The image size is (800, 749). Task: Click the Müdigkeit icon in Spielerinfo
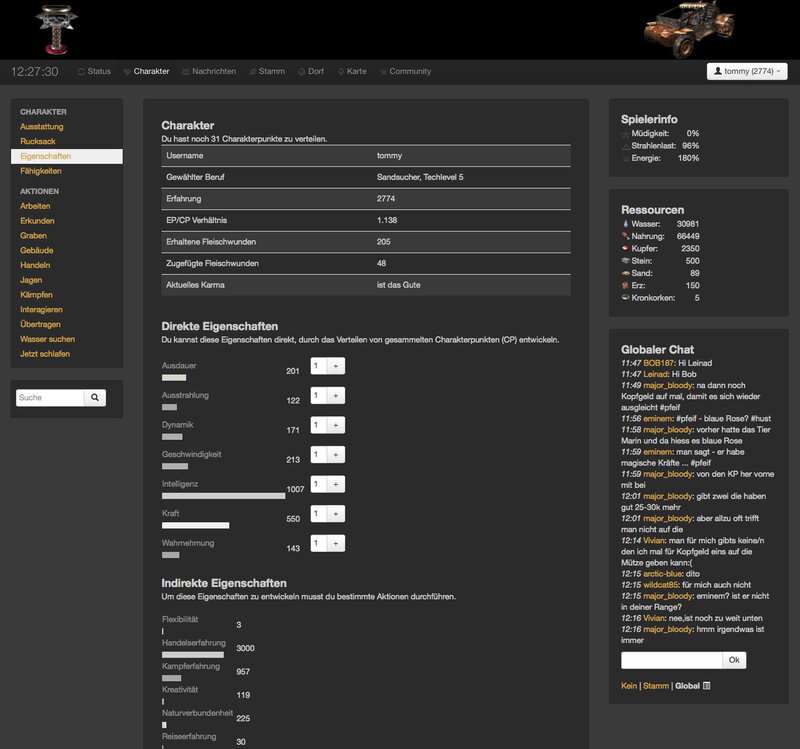(x=623, y=134)
